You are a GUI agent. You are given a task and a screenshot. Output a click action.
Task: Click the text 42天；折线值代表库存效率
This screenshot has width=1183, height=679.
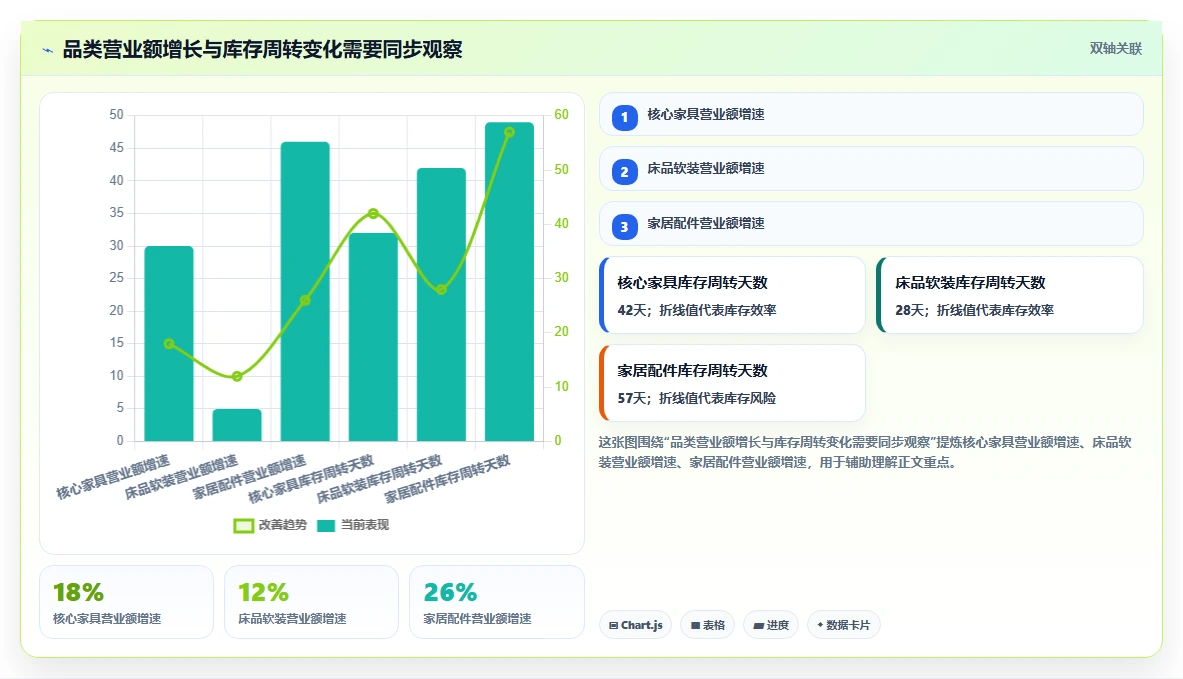[696, 310]
